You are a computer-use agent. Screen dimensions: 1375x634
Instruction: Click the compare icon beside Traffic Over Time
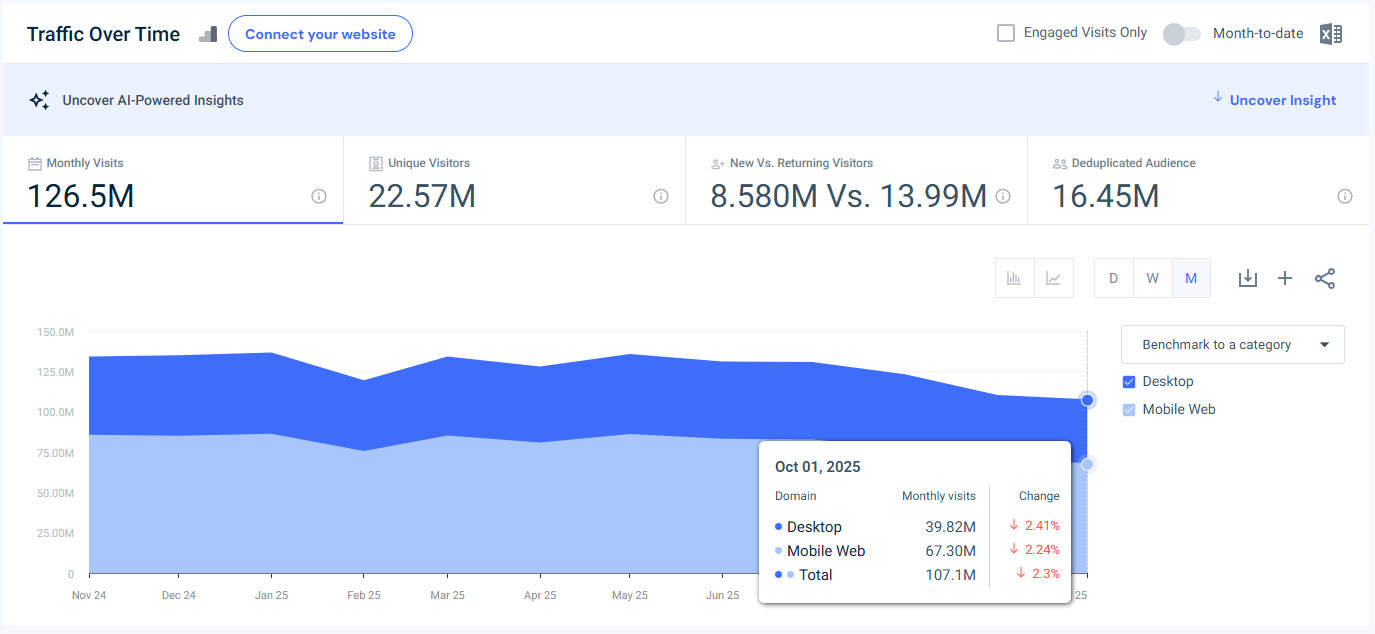click(x=207, y=33)
